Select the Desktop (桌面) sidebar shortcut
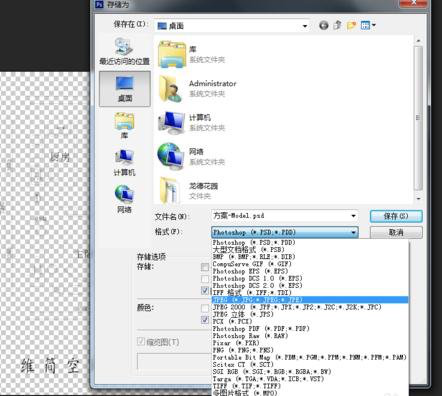 tap(125, 89)
